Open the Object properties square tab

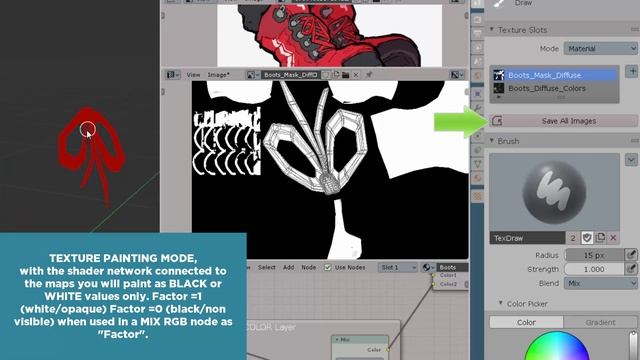[478, 94]
